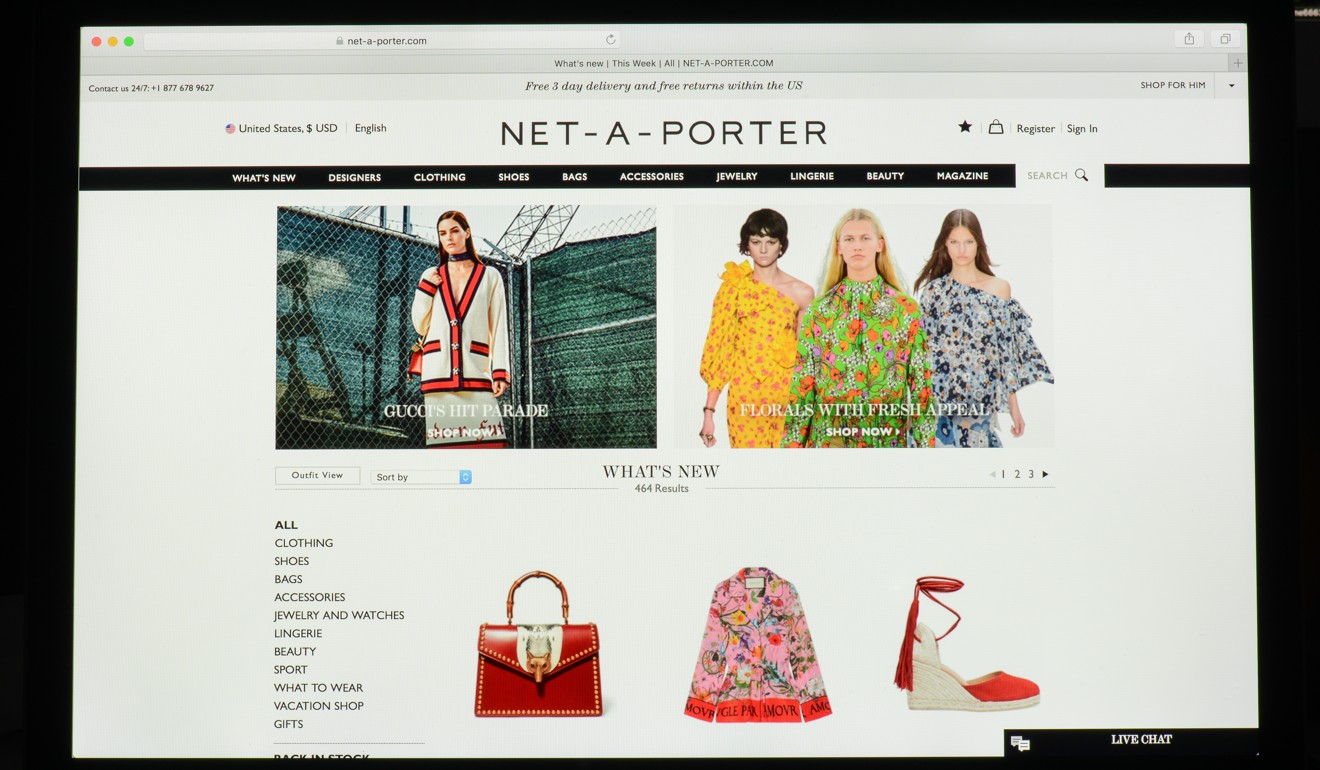This screenshot has width=1320, height=770.
Task: Click the Sign In link
Action: tap(1082, 129)
